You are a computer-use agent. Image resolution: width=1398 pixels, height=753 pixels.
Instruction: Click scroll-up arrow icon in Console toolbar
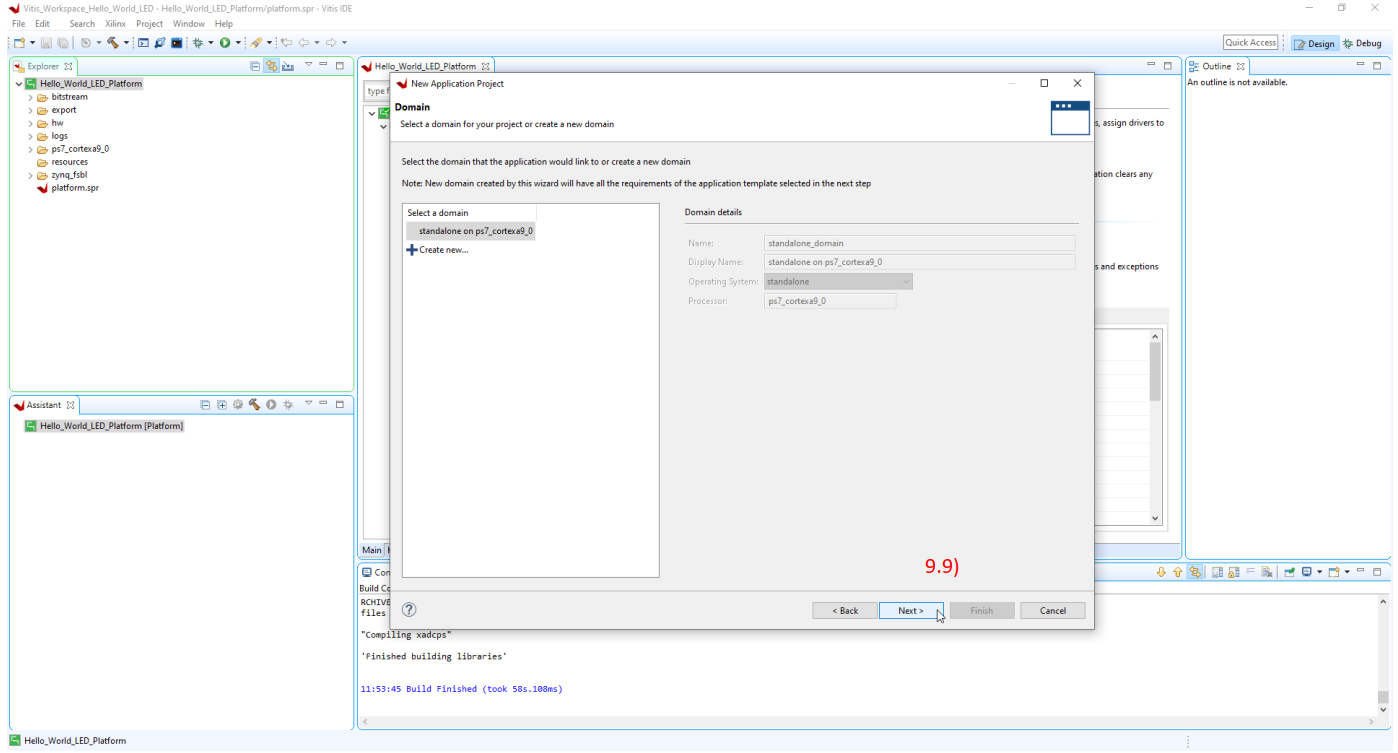pos(1177,572)
